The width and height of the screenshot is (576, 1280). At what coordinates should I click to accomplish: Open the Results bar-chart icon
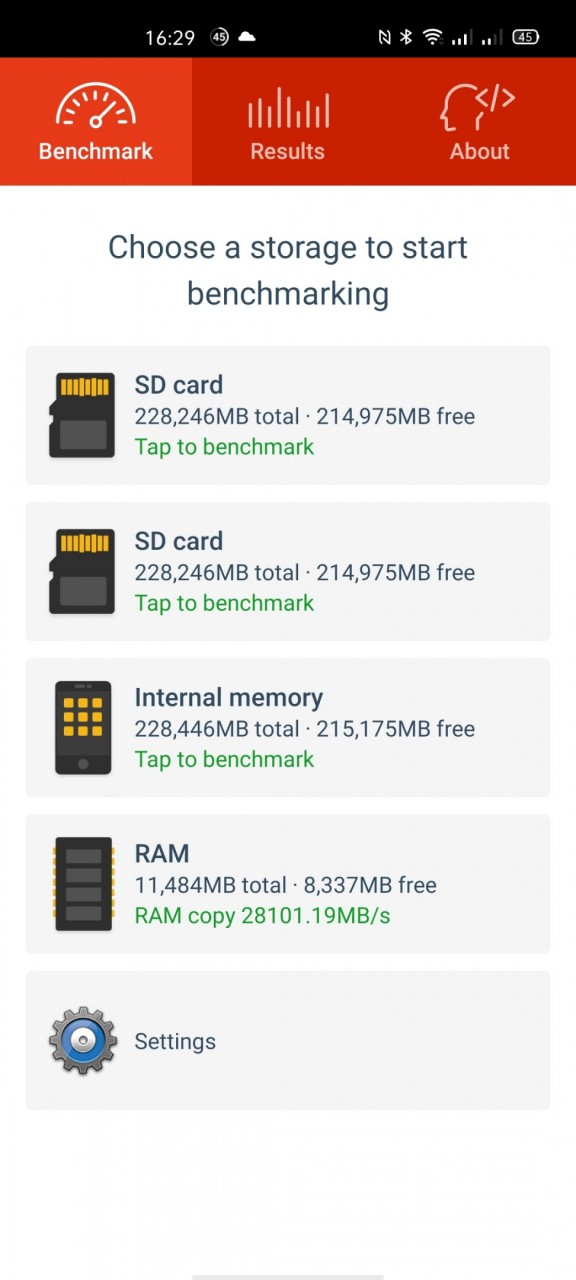(x=288, y=108)
